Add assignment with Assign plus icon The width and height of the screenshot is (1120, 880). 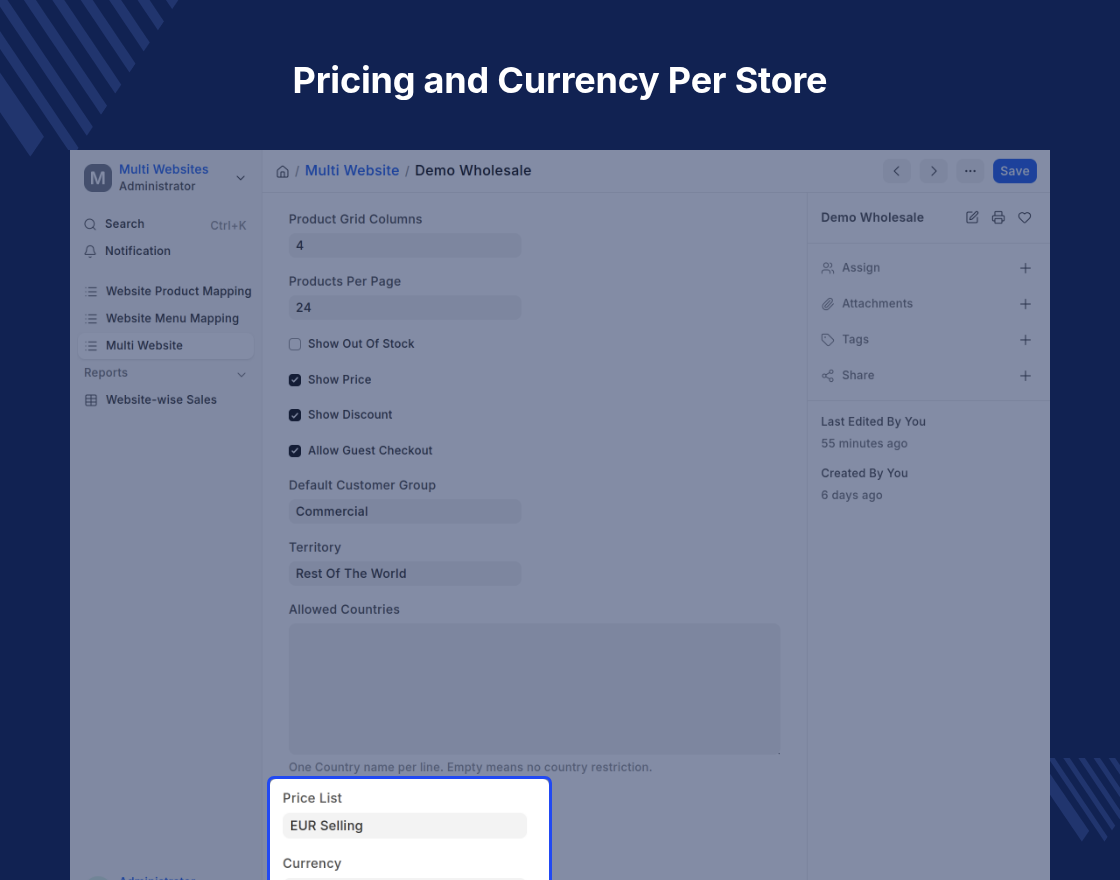coord(1025,268)
